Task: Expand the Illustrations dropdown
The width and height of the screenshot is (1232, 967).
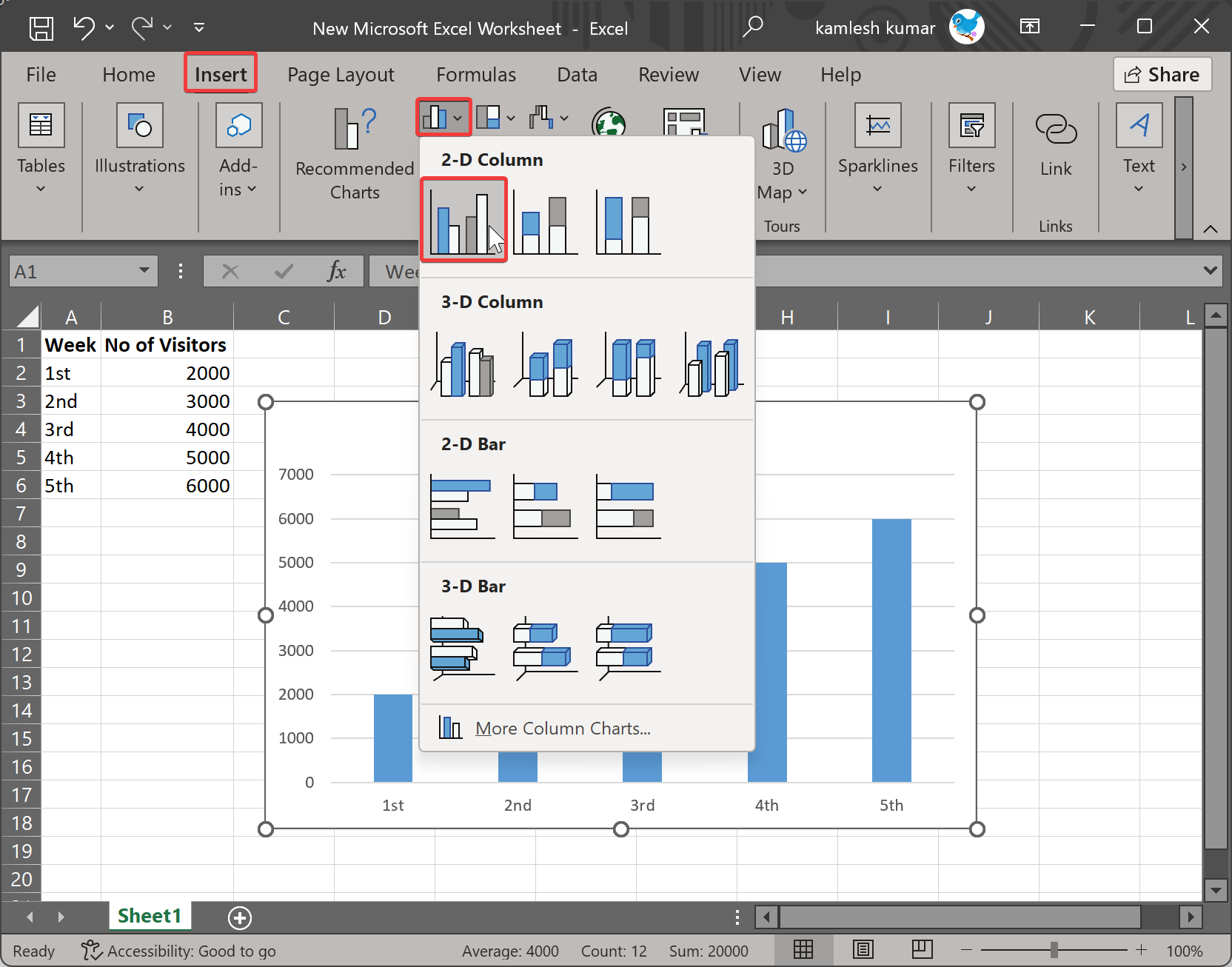Action: click(x=139, y=190)
